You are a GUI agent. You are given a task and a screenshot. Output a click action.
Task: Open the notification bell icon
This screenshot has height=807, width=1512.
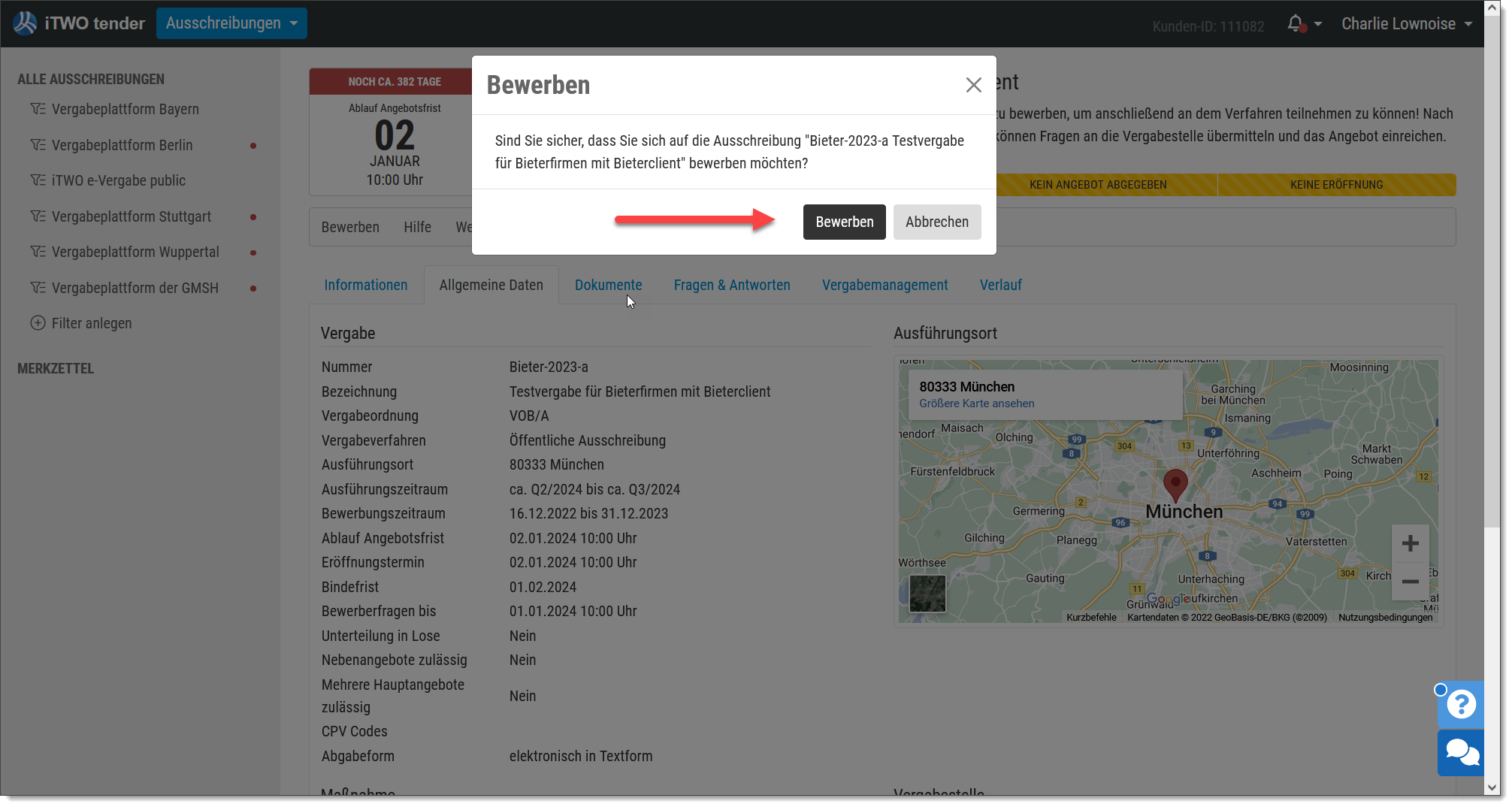(1295, 23)
